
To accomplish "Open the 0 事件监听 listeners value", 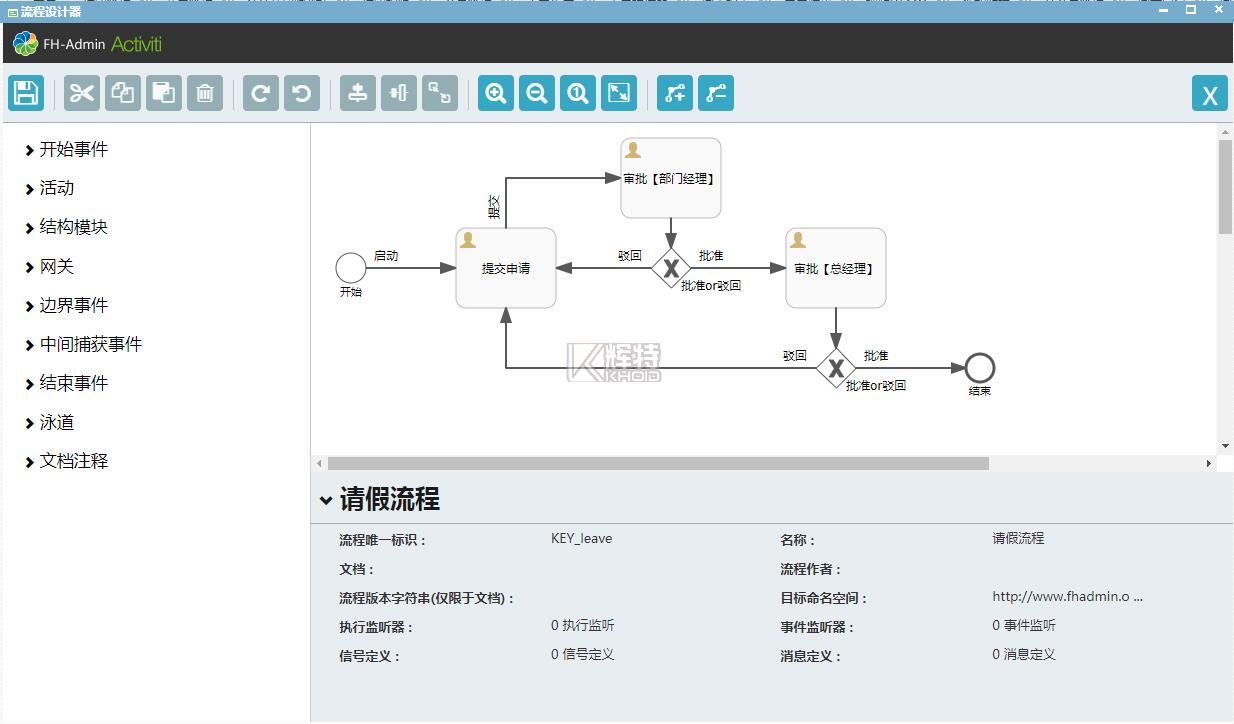I will click(1024, 625).
